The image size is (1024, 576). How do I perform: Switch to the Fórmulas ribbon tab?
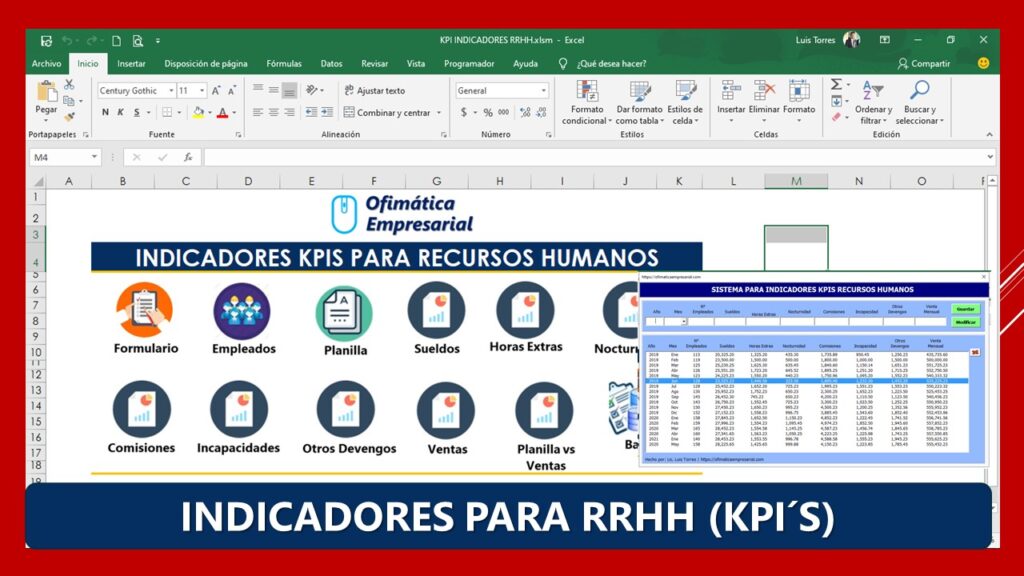coord(284,62)
